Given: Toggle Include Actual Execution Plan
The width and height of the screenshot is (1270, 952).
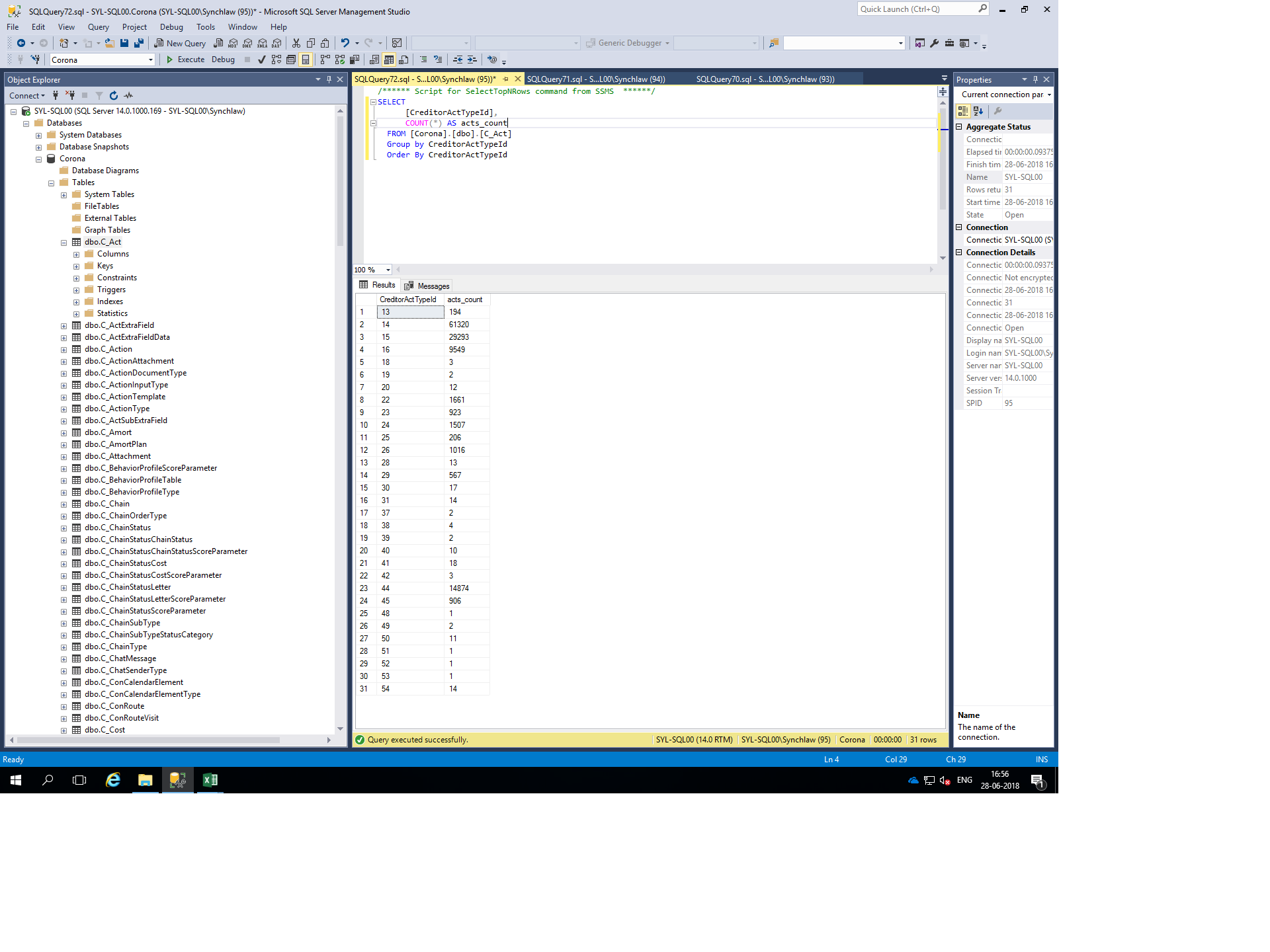Looking at the screenshot, I should (x=325, y=59).
